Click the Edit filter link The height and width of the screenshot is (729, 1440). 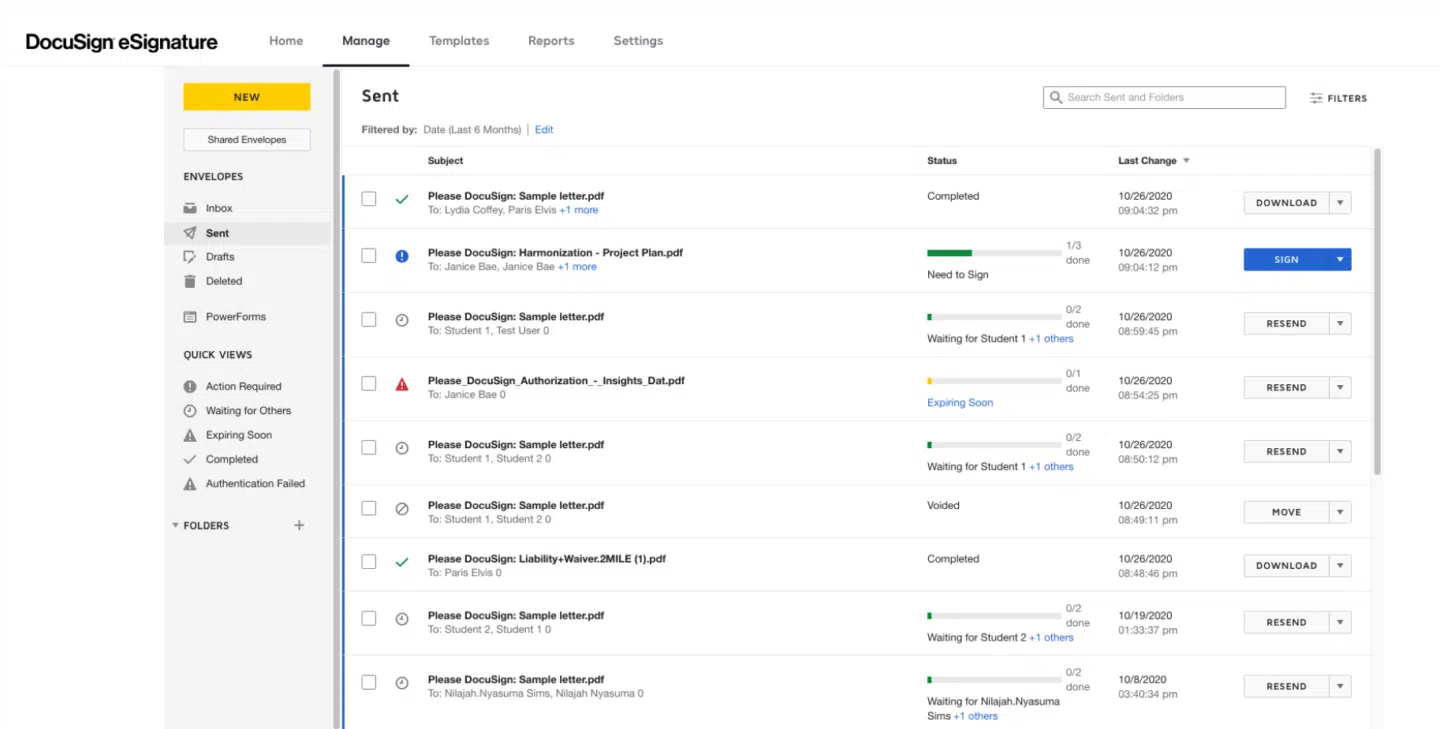[544, 130]
